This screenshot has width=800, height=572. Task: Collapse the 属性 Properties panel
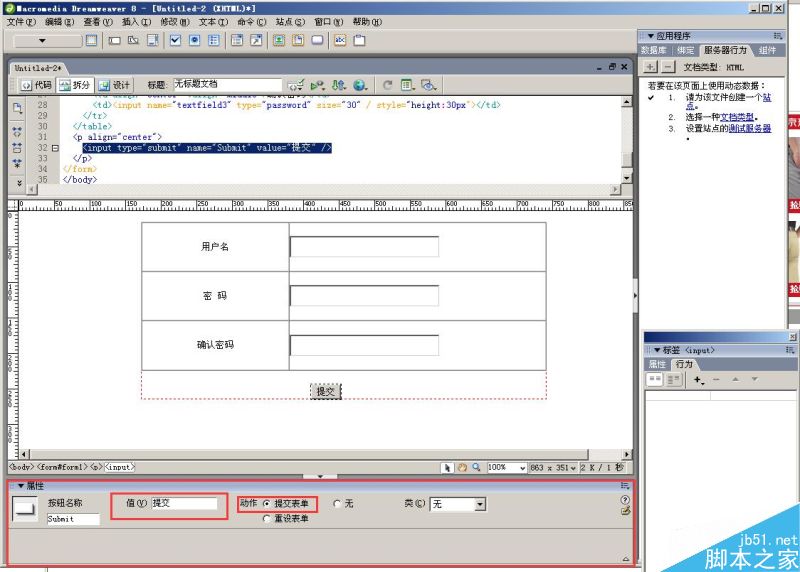coord(21,486)
